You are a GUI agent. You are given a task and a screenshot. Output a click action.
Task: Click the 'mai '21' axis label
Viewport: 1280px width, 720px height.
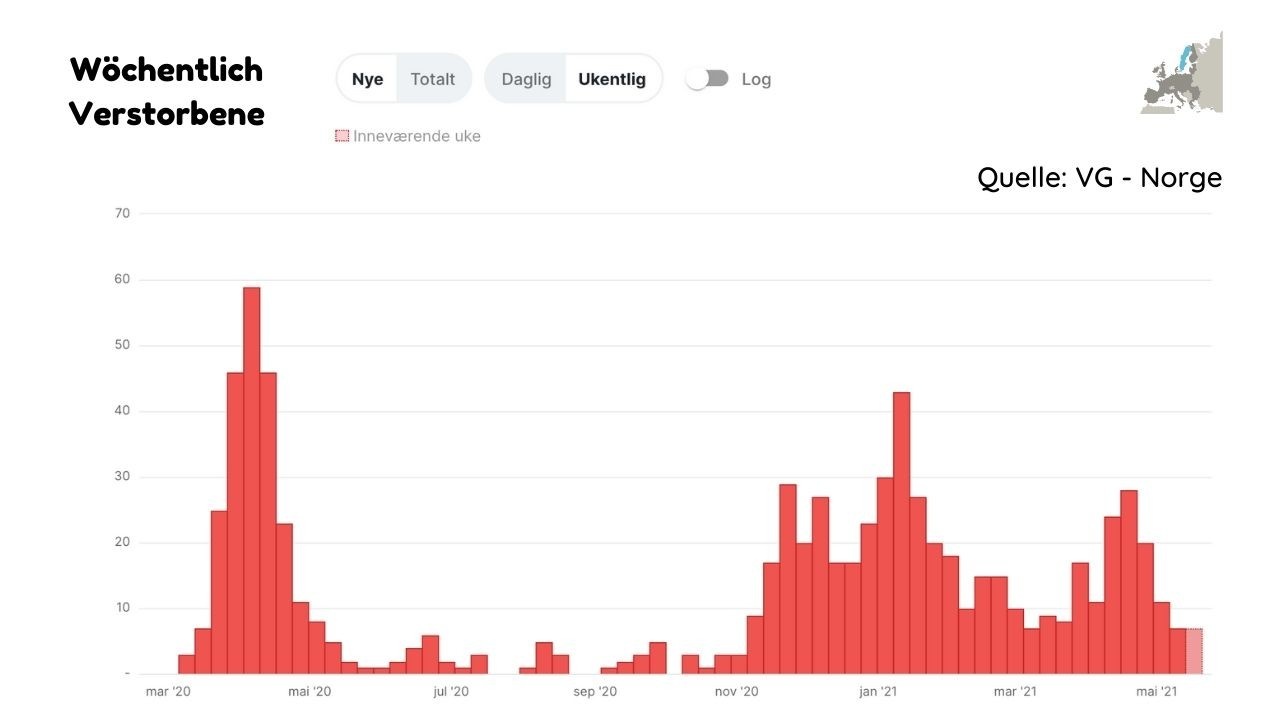point(1155,691)
